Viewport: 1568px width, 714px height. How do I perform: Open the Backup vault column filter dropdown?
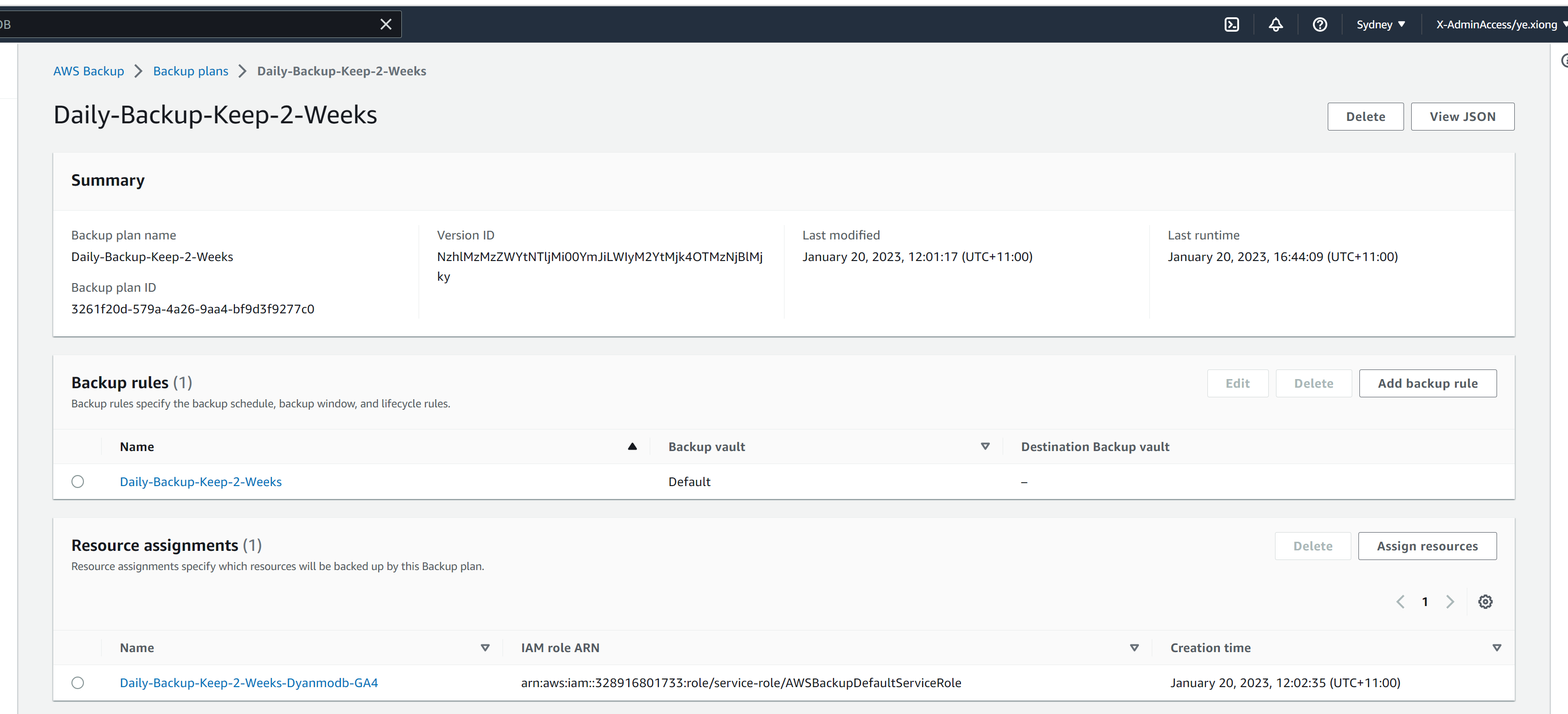tap(985, 446)
